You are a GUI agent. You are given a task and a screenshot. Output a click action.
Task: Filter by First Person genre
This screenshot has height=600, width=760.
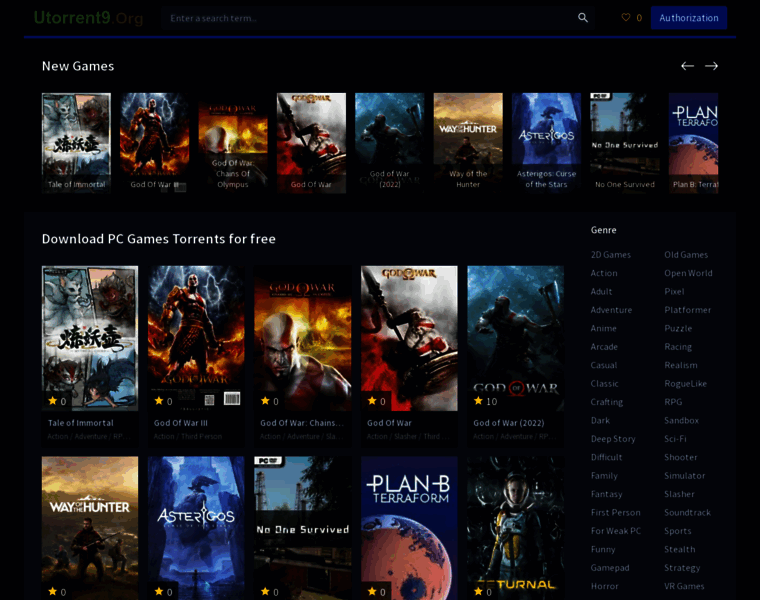pyautogui.click(x=616, y=512)
